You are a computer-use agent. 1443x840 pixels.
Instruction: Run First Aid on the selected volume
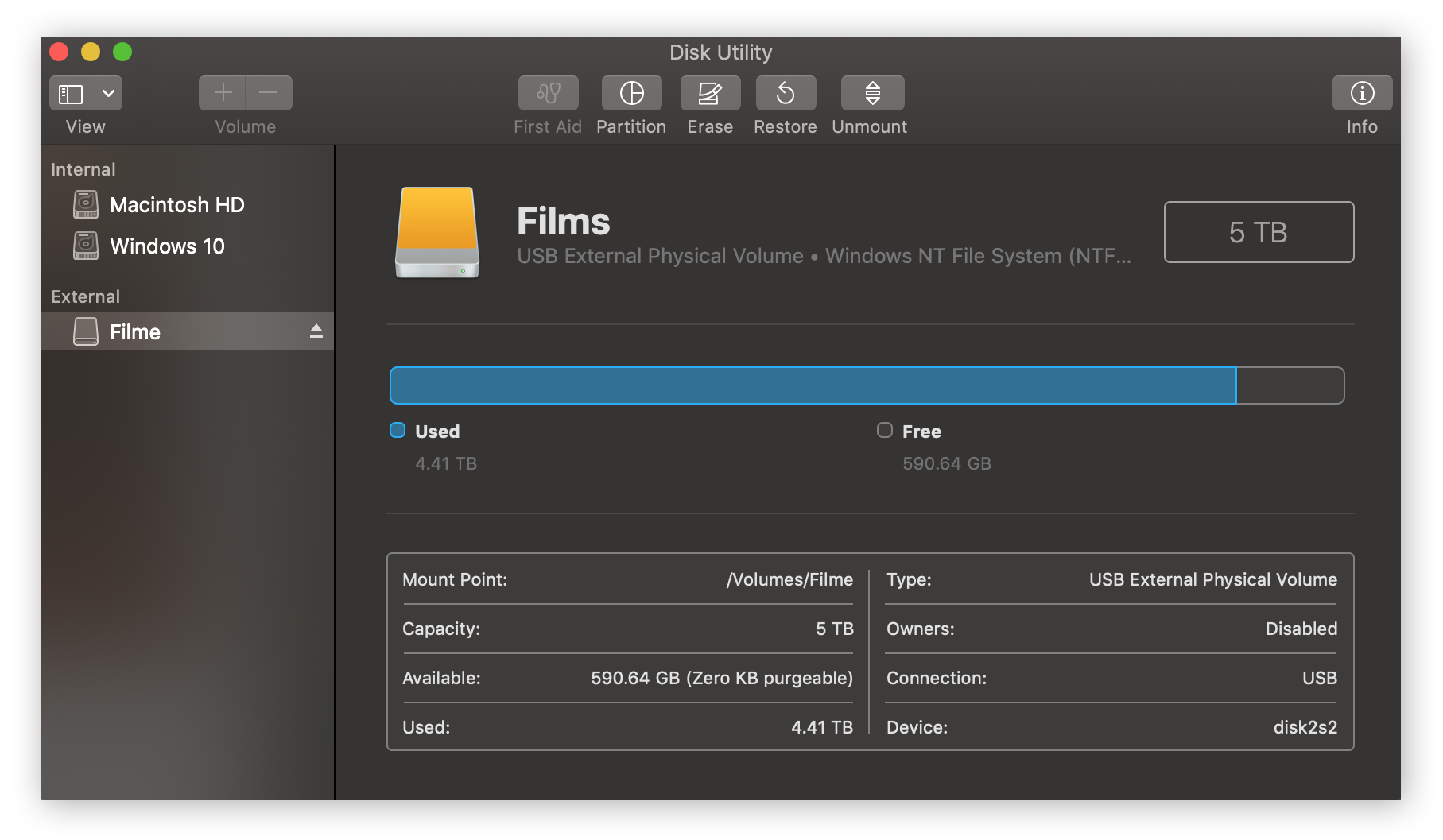pos(547,93)
